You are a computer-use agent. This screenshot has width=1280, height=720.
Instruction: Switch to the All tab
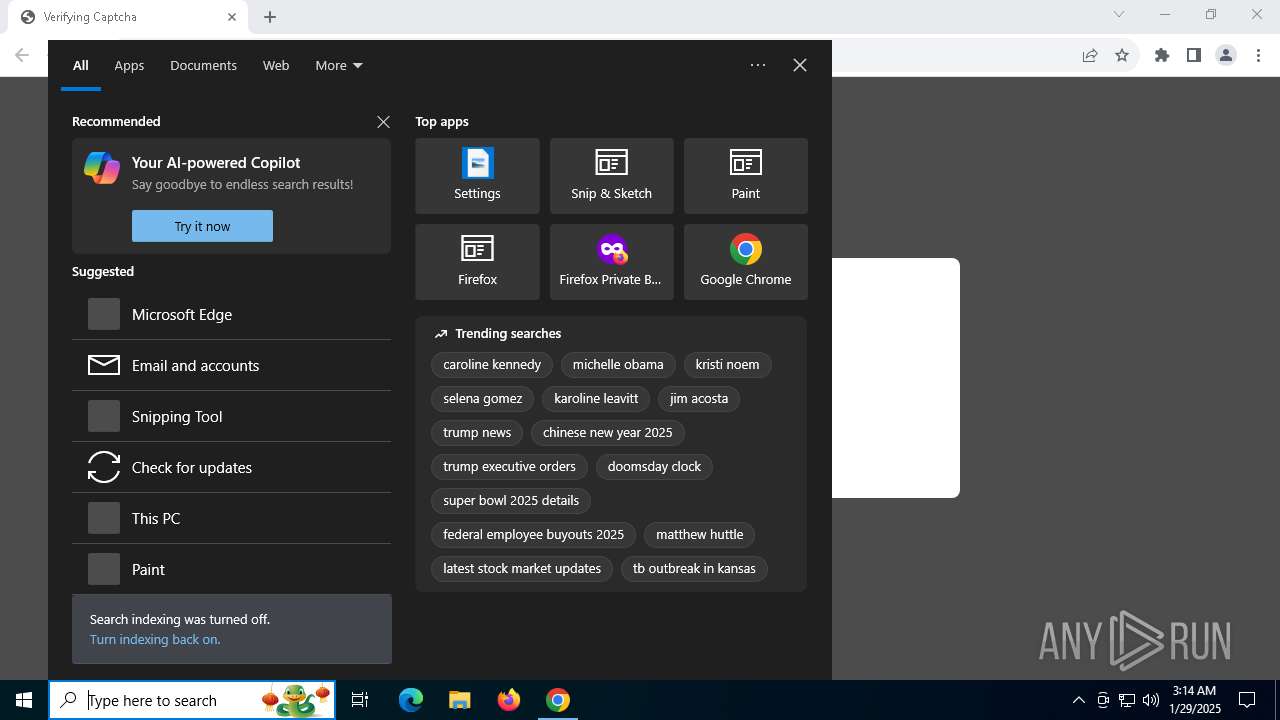coord(81,65)
